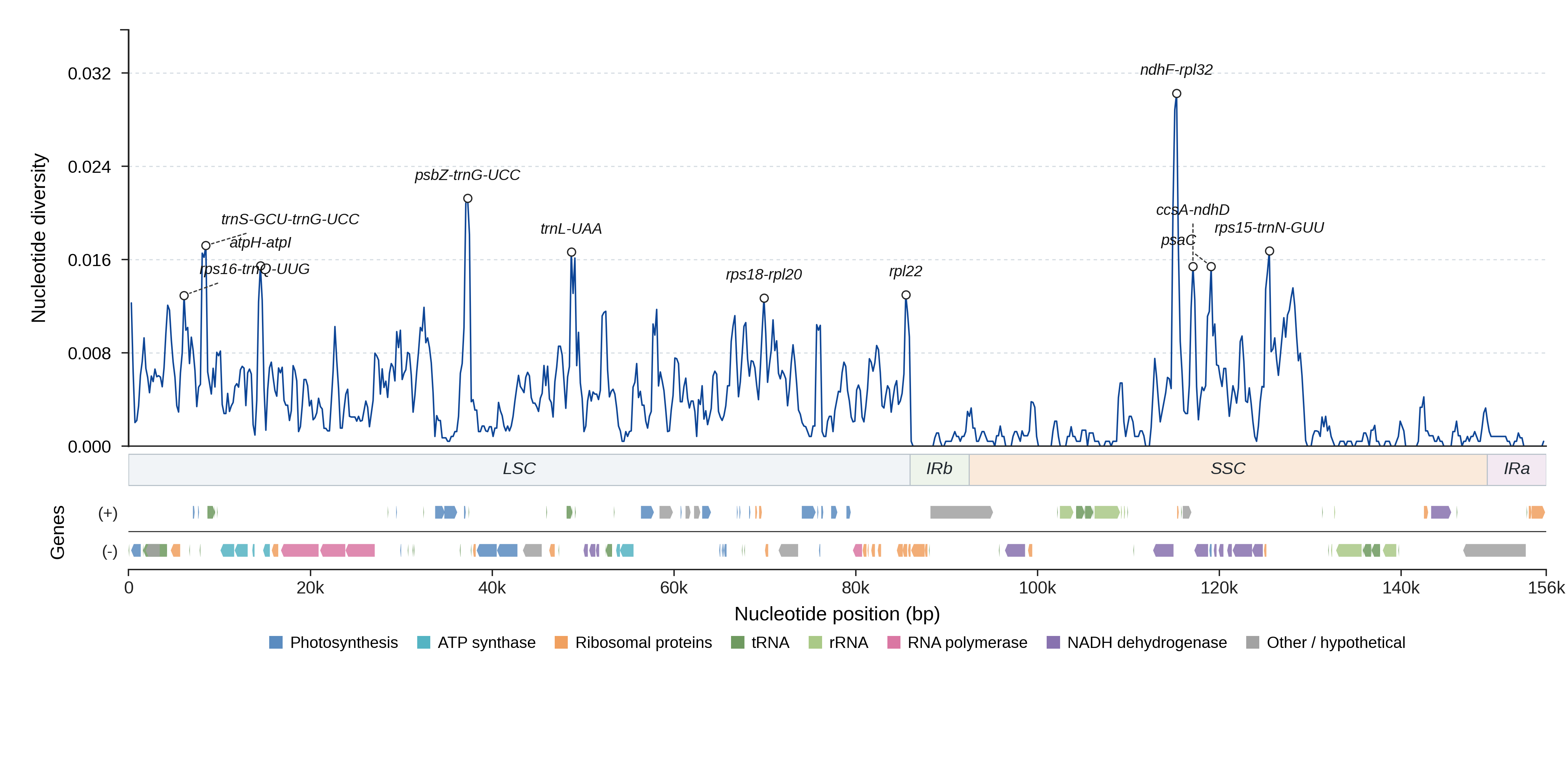
Task: Click the Nucleotide diversity axis title
Action: tap(39, 238)
